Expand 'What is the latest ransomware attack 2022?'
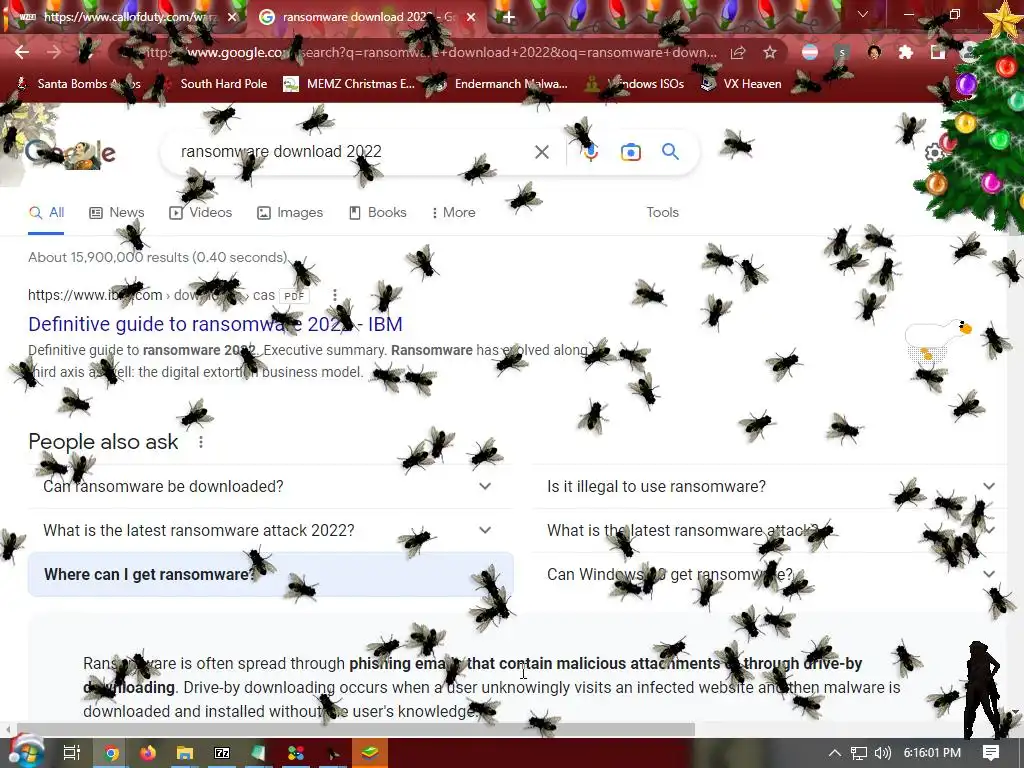 (x=270, y=530)
